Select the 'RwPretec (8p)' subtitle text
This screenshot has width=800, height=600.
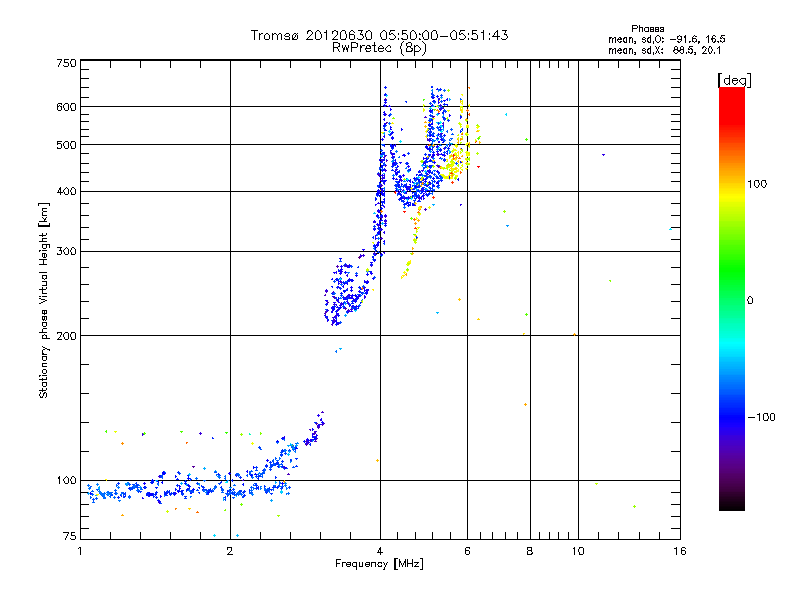click(379, 48)
